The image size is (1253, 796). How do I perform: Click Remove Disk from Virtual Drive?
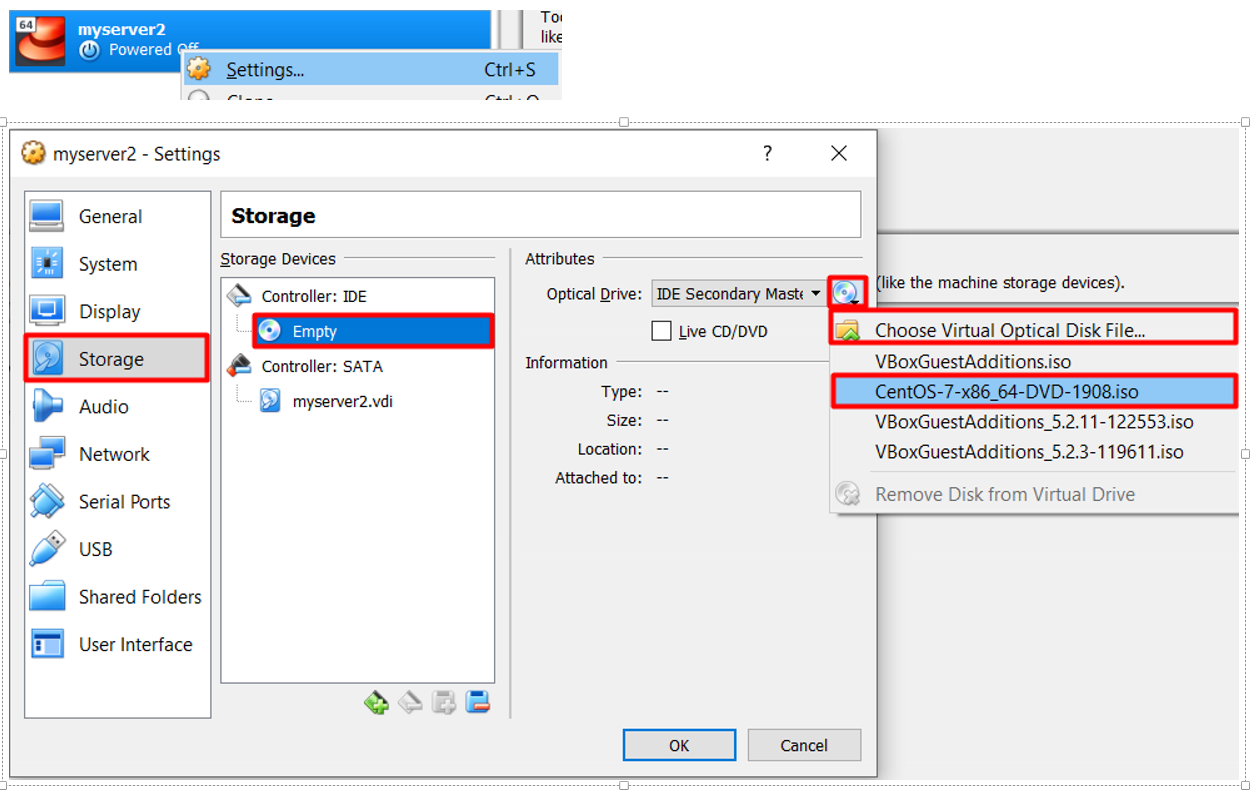coord(1035,494)
